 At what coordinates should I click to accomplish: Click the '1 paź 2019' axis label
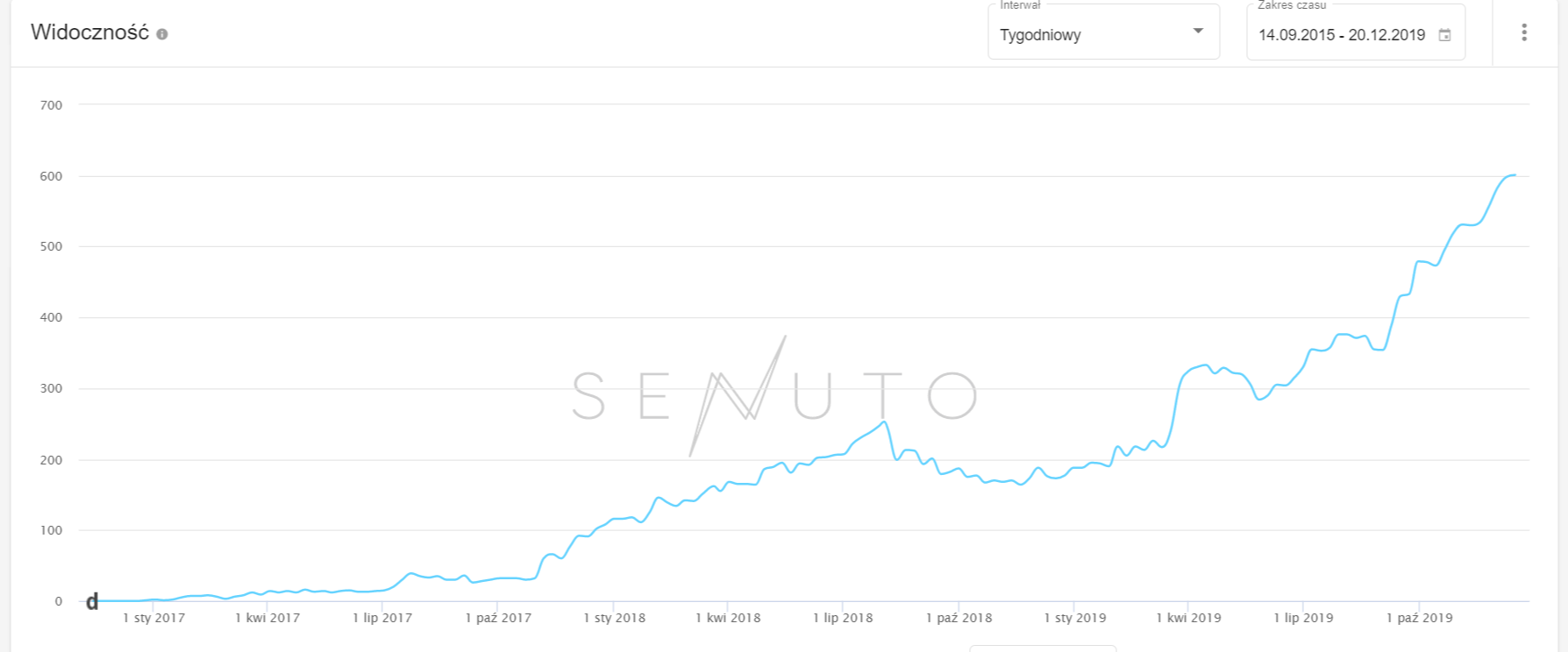1419,618
